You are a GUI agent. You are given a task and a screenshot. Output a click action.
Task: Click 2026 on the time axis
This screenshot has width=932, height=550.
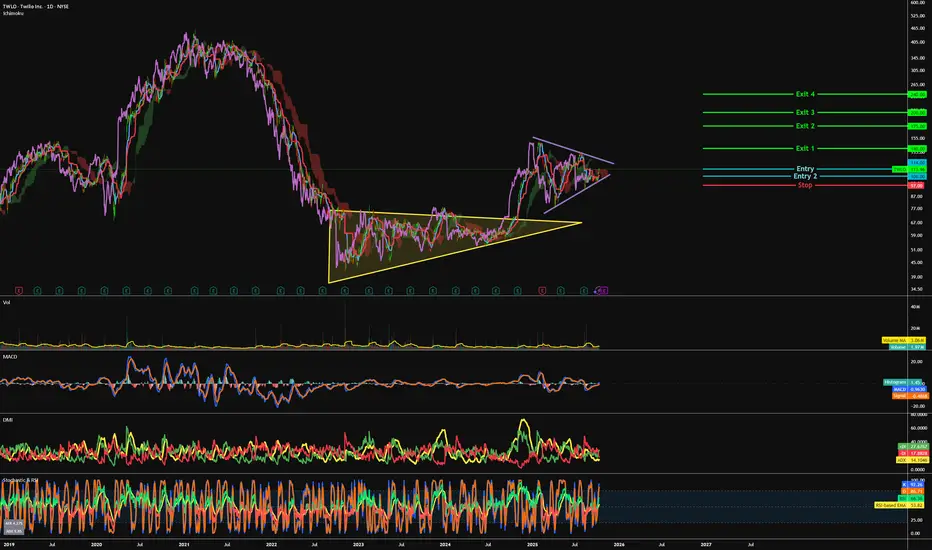(619, 545)
